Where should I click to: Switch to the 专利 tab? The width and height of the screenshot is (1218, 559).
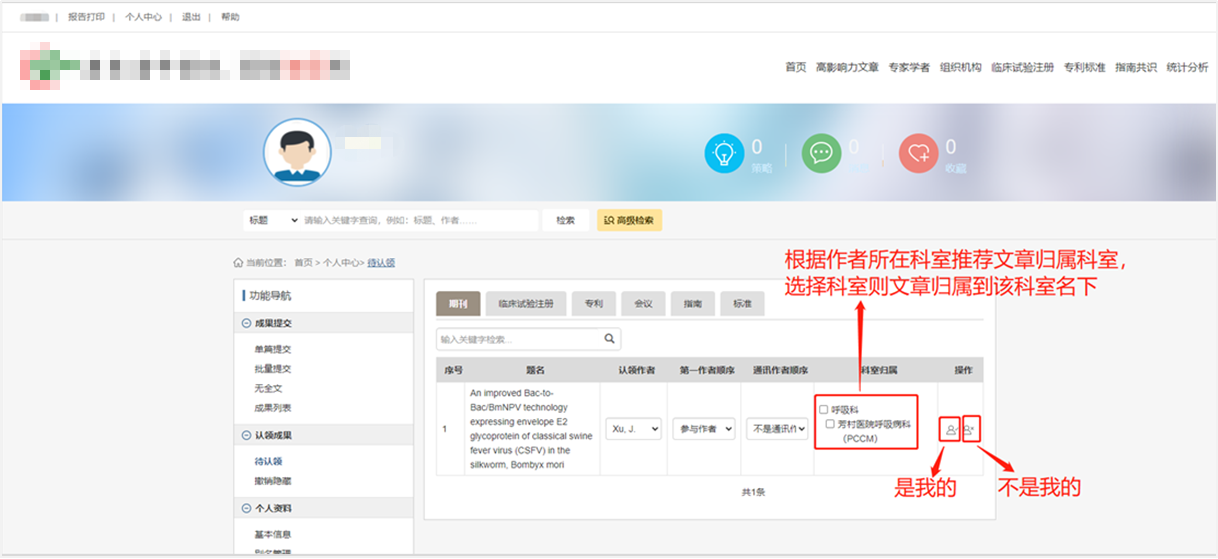click(x=593, y=304)
